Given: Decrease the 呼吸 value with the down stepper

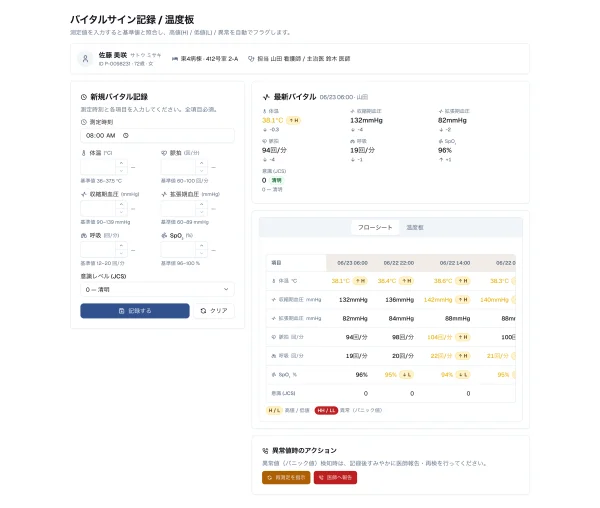Looking at the screenshot, I should point(121,254).
